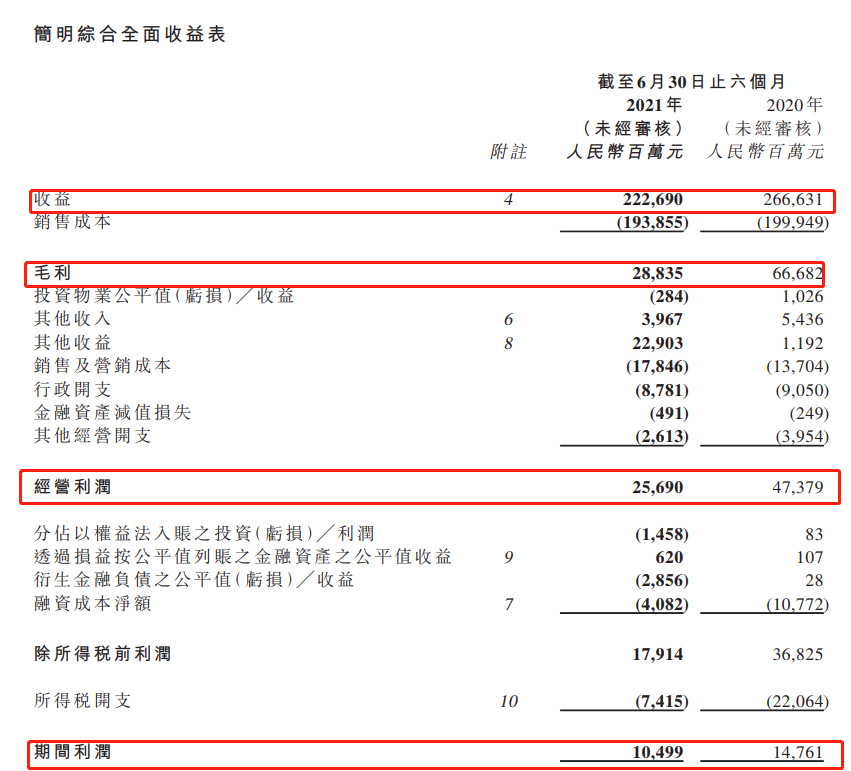Image resolution: width=851 pixels, height=771 pixels.
Task: Select revenue value 222,690
Action: click(x=652, y=199)
